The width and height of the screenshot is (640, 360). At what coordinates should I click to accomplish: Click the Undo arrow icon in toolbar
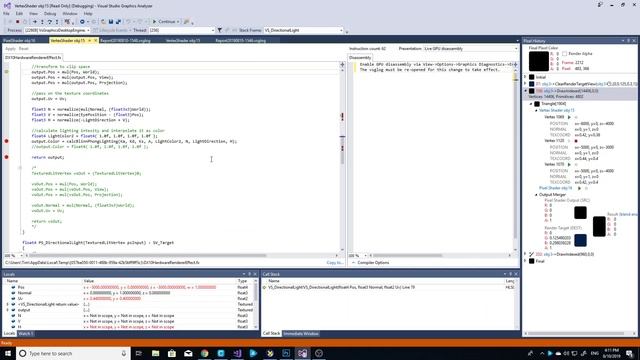[x=128, y=22]
